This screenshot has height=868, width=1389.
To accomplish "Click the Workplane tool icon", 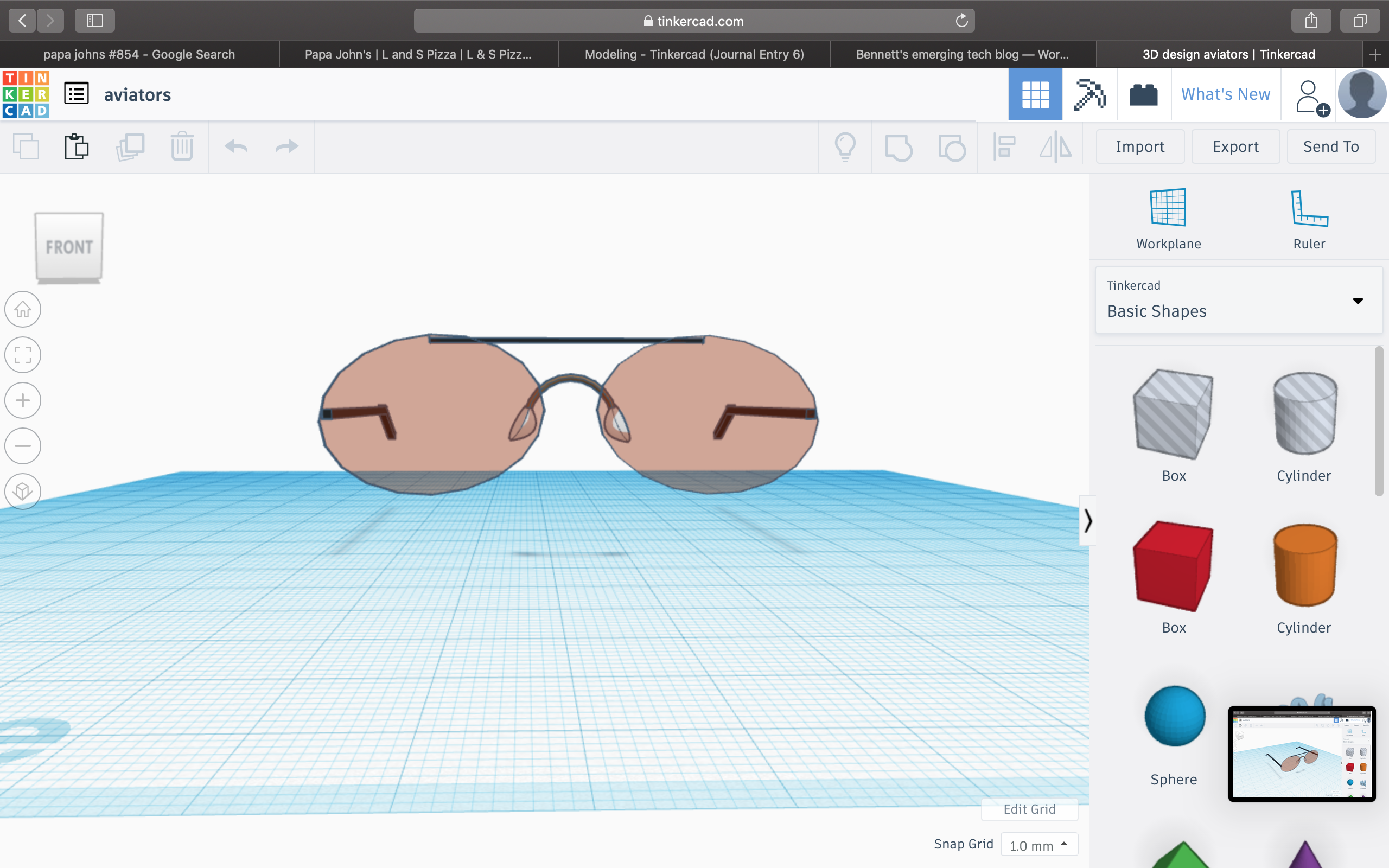I will pos(1168,208).
